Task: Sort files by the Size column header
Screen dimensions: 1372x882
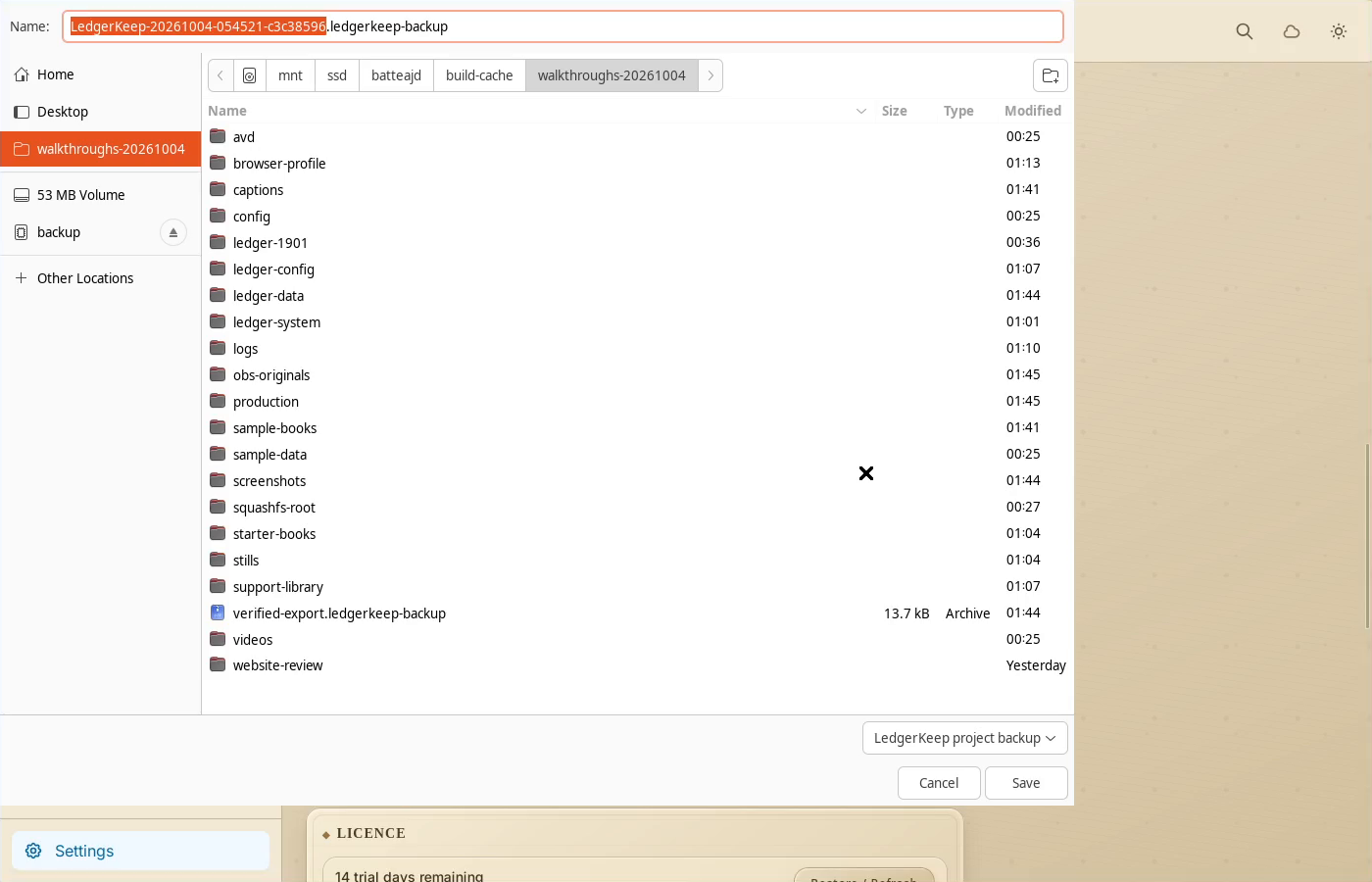Action: (x=894, y=111)
